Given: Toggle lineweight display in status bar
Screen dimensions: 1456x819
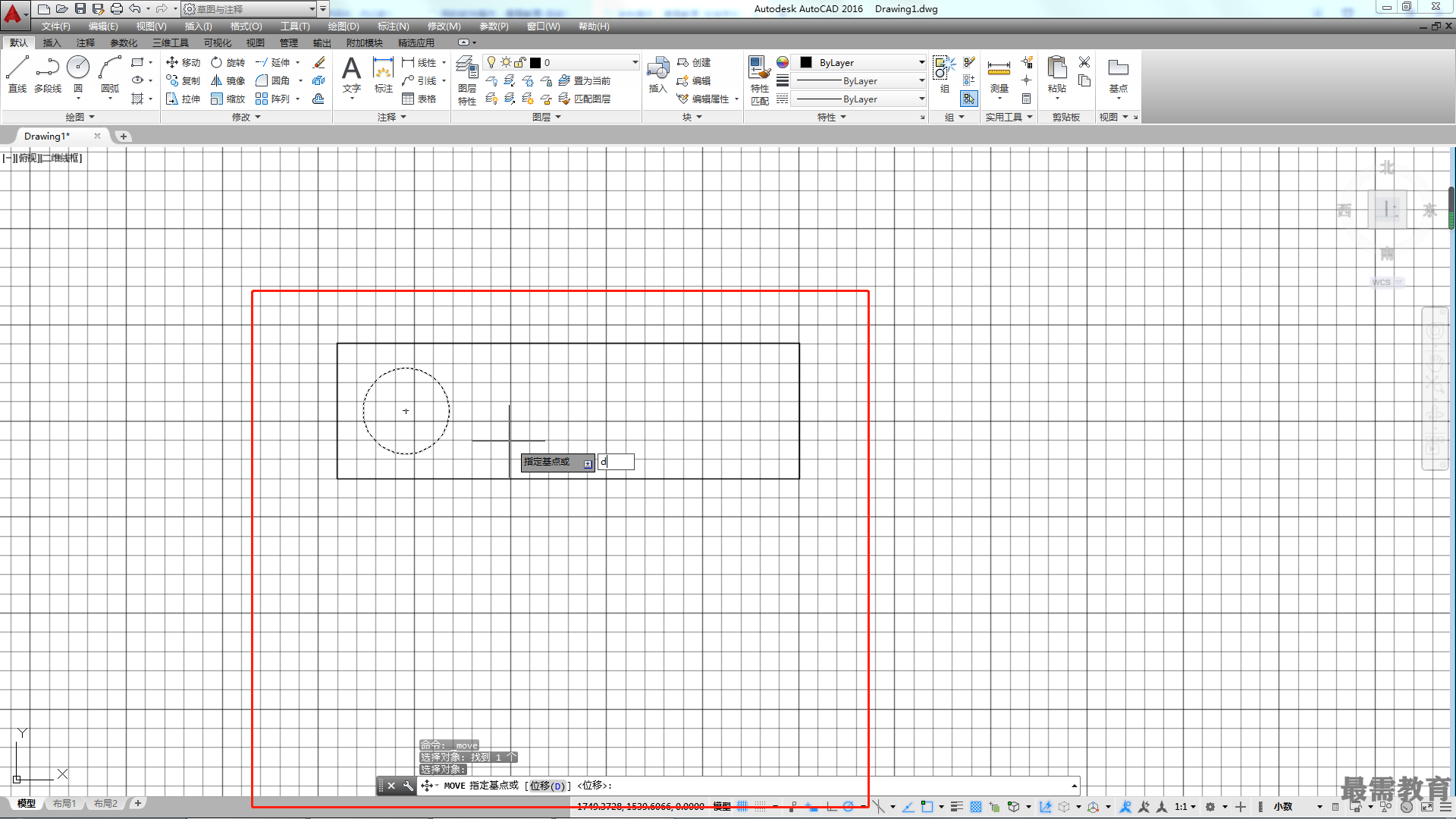Looking at the screenshot, I should (957, 806).
